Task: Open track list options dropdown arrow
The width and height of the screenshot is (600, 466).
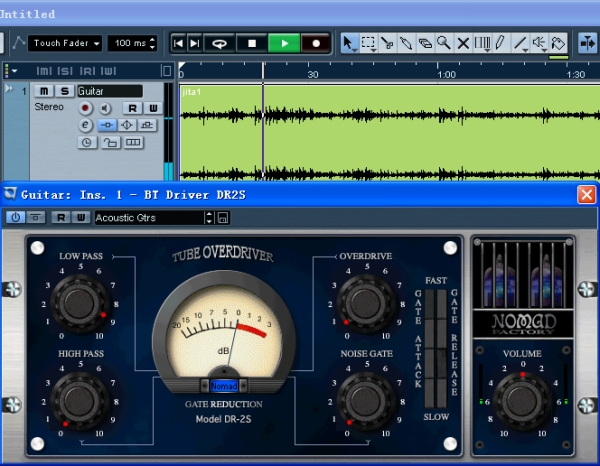Action: pyautogui.click(x=14, y=71)
